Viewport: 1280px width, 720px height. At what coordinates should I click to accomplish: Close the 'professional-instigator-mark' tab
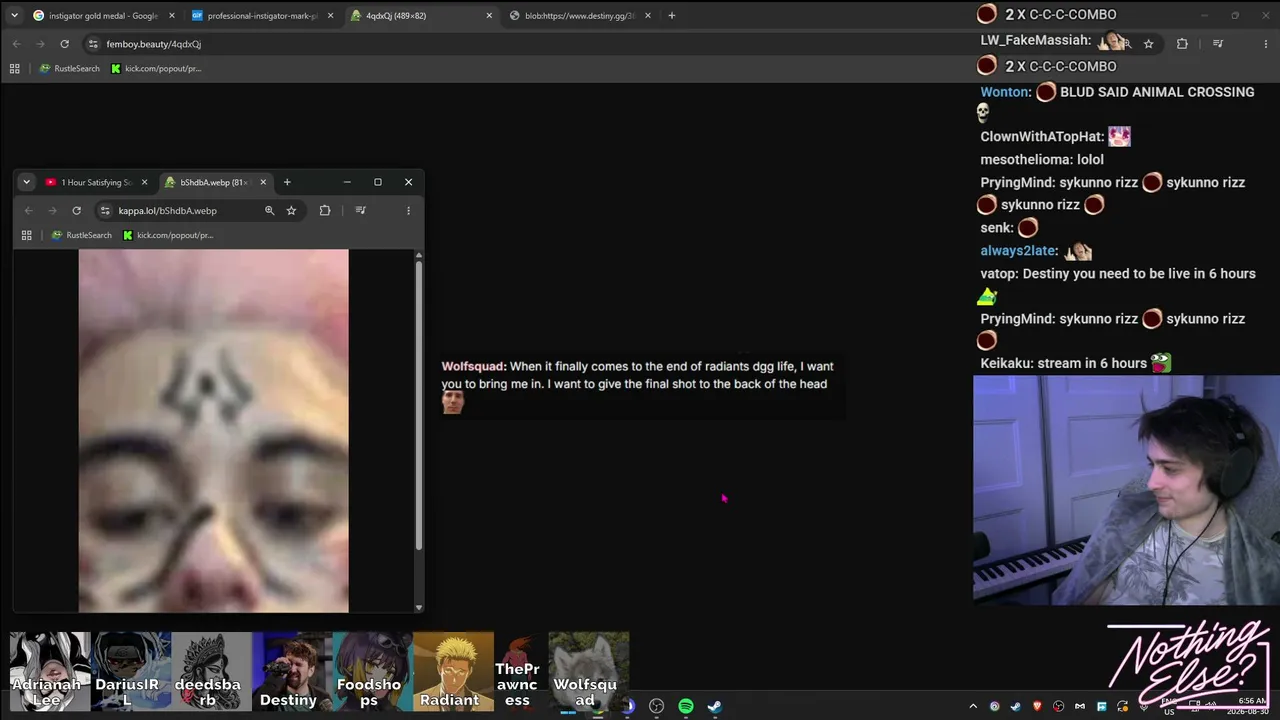tap(331, 16)
